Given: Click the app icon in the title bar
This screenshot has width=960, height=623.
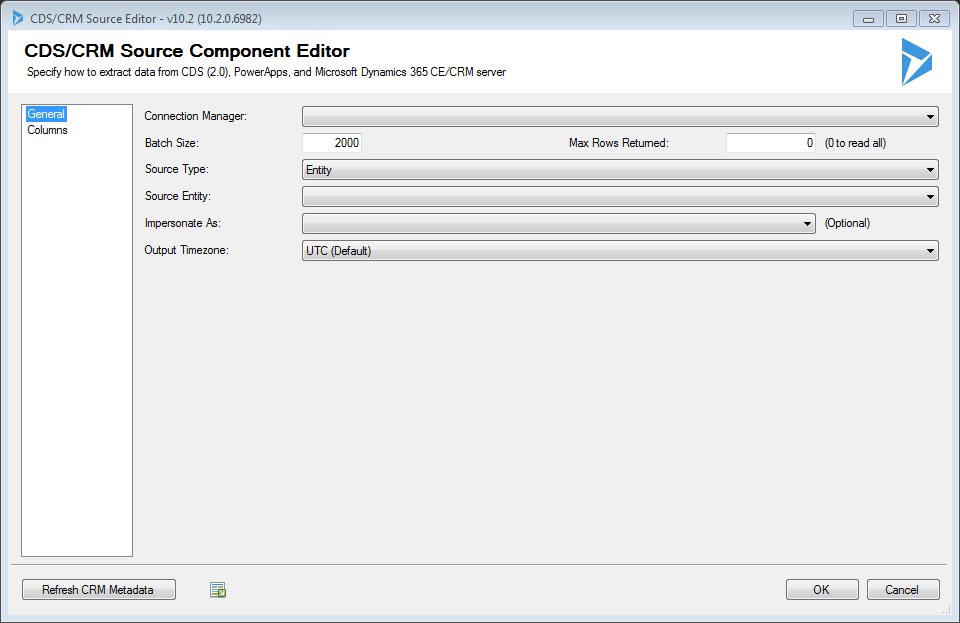Looking at the screenshot, I should pos(18,18).
